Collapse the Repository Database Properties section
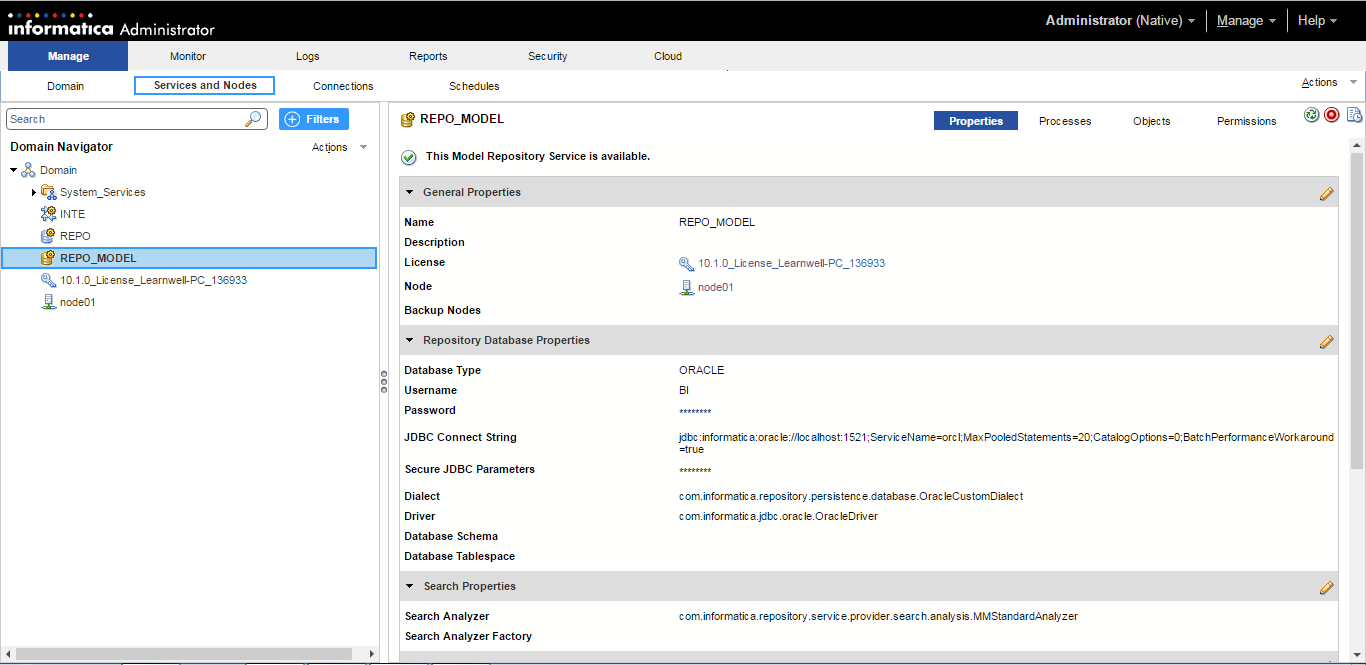Screen dimensions: 1366x665 409,340
